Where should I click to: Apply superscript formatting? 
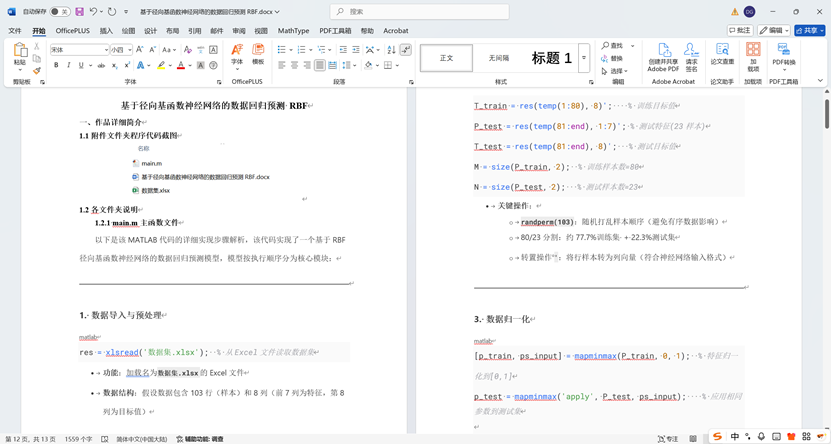[127, 65]
